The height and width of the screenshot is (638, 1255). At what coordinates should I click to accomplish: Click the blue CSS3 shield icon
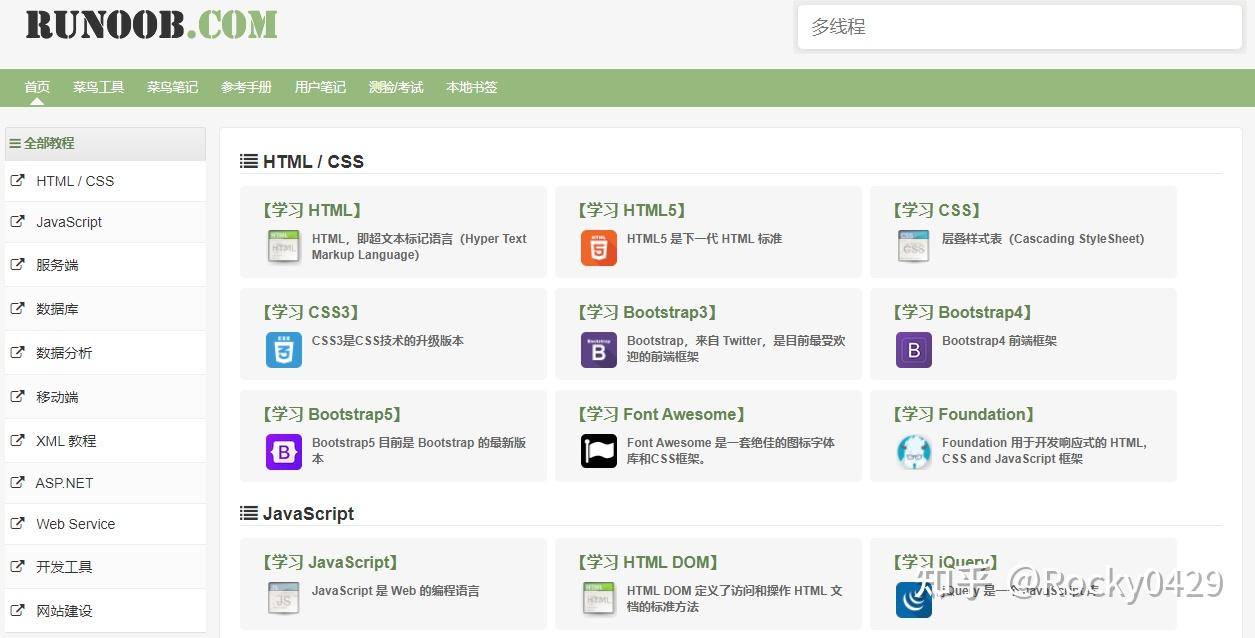(284, 350)
